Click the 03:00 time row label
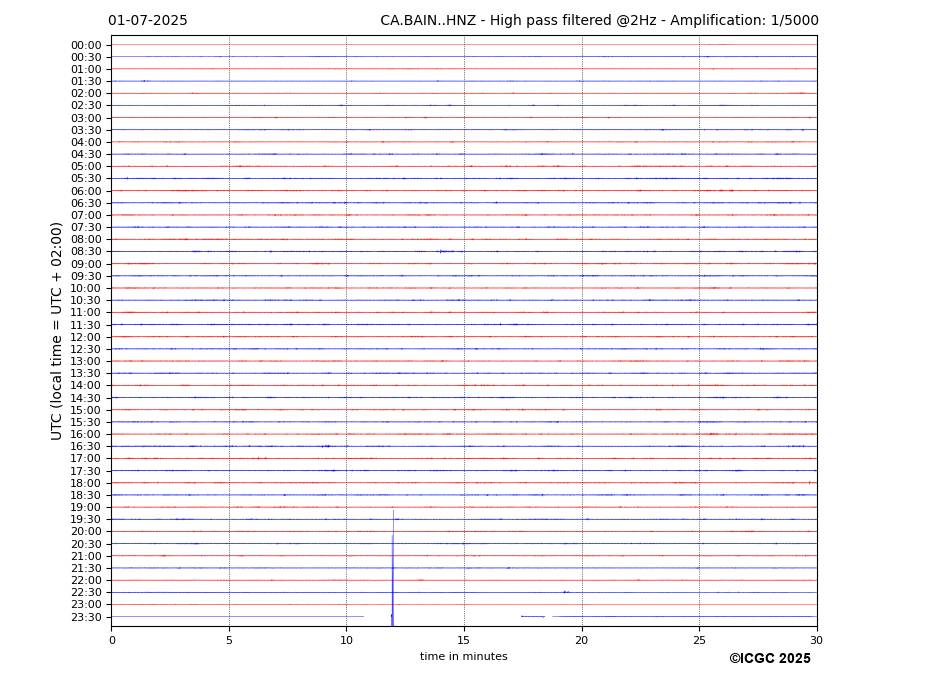927x696 pixels. point(86,118)
